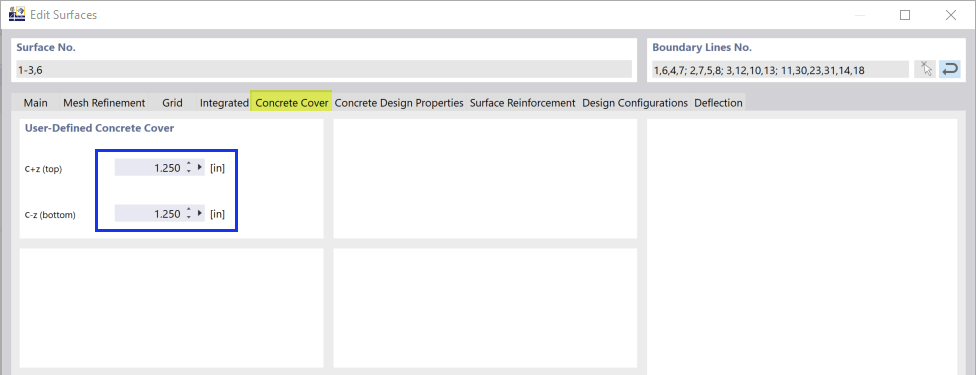Open the Design Configurations tab
976x375 pixels.
[x=635, y=103]
